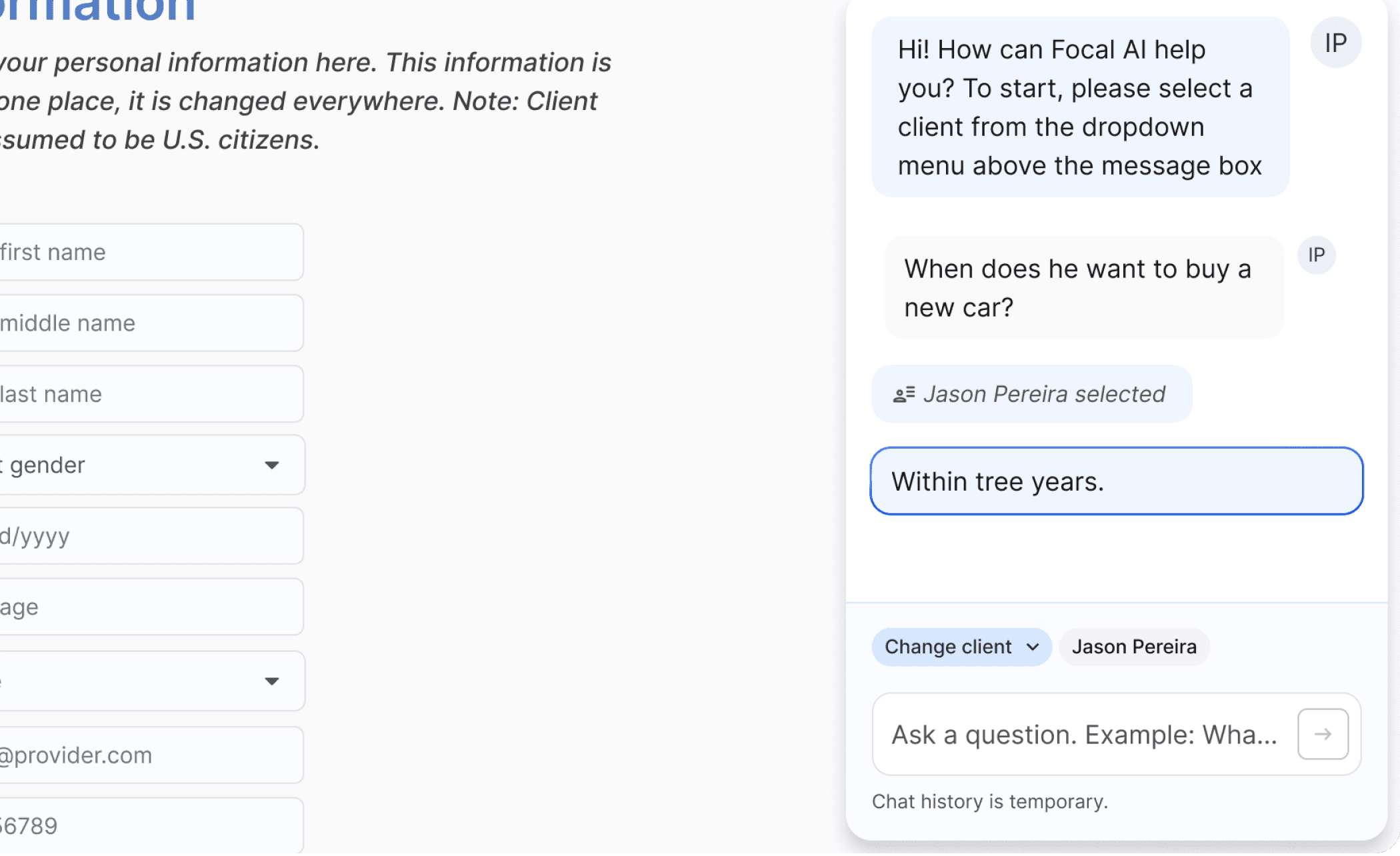Click the age input field
The width and height of the screenshot is (1400, 856).
coord(151,607)
